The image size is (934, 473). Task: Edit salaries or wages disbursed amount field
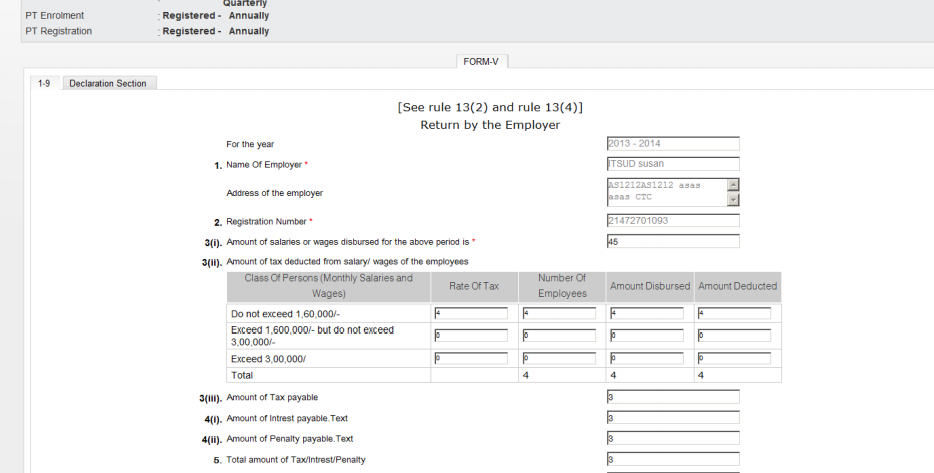point(673,241)
